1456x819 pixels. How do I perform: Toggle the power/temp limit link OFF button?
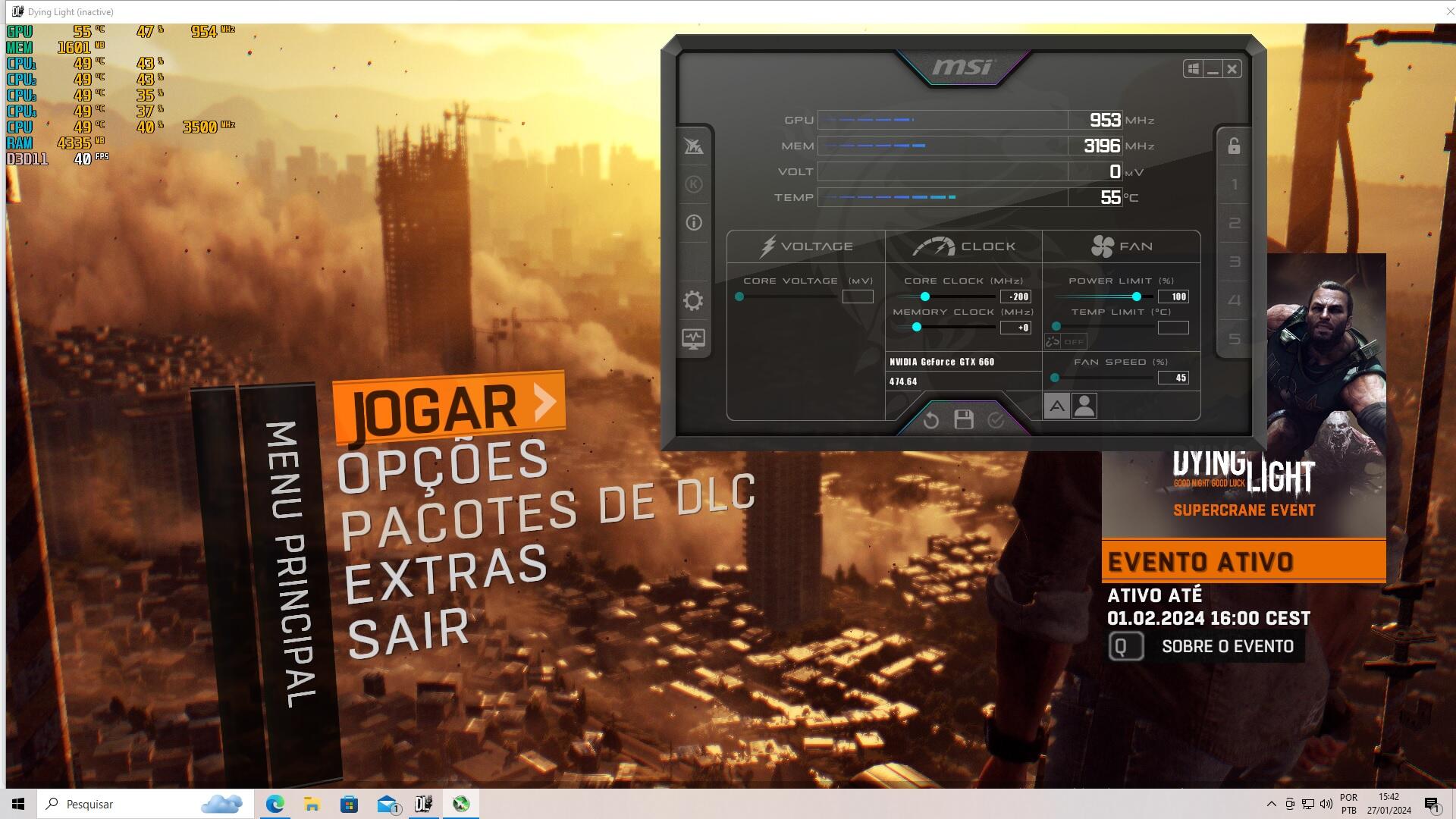tap(1065, 341)
